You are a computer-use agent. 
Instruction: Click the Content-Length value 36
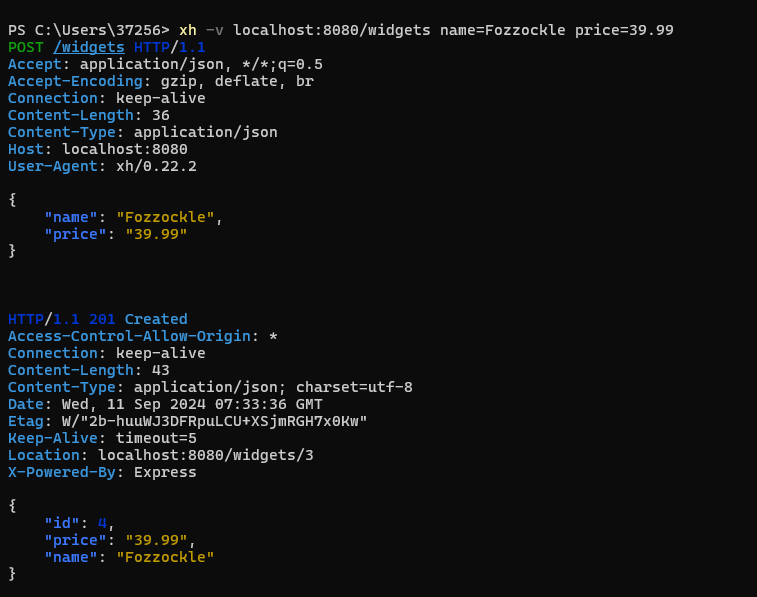[x=161, y=115]
